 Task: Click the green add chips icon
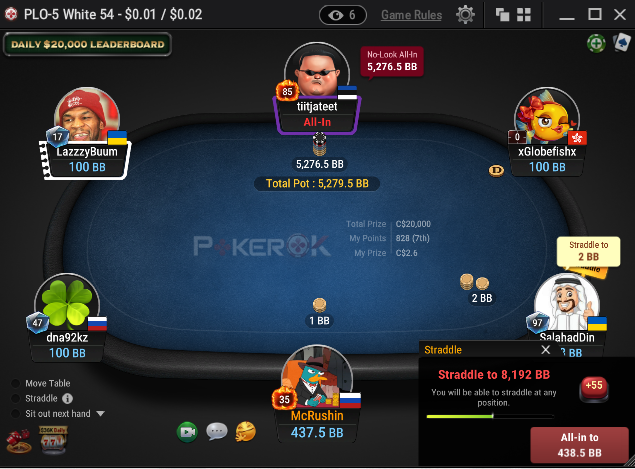click(x=596, y=43)
